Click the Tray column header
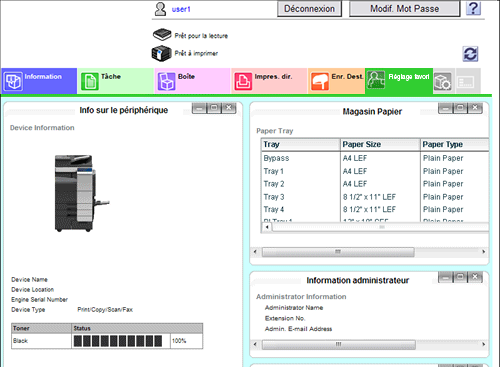The image size is (500, 367). pos(301,145)
